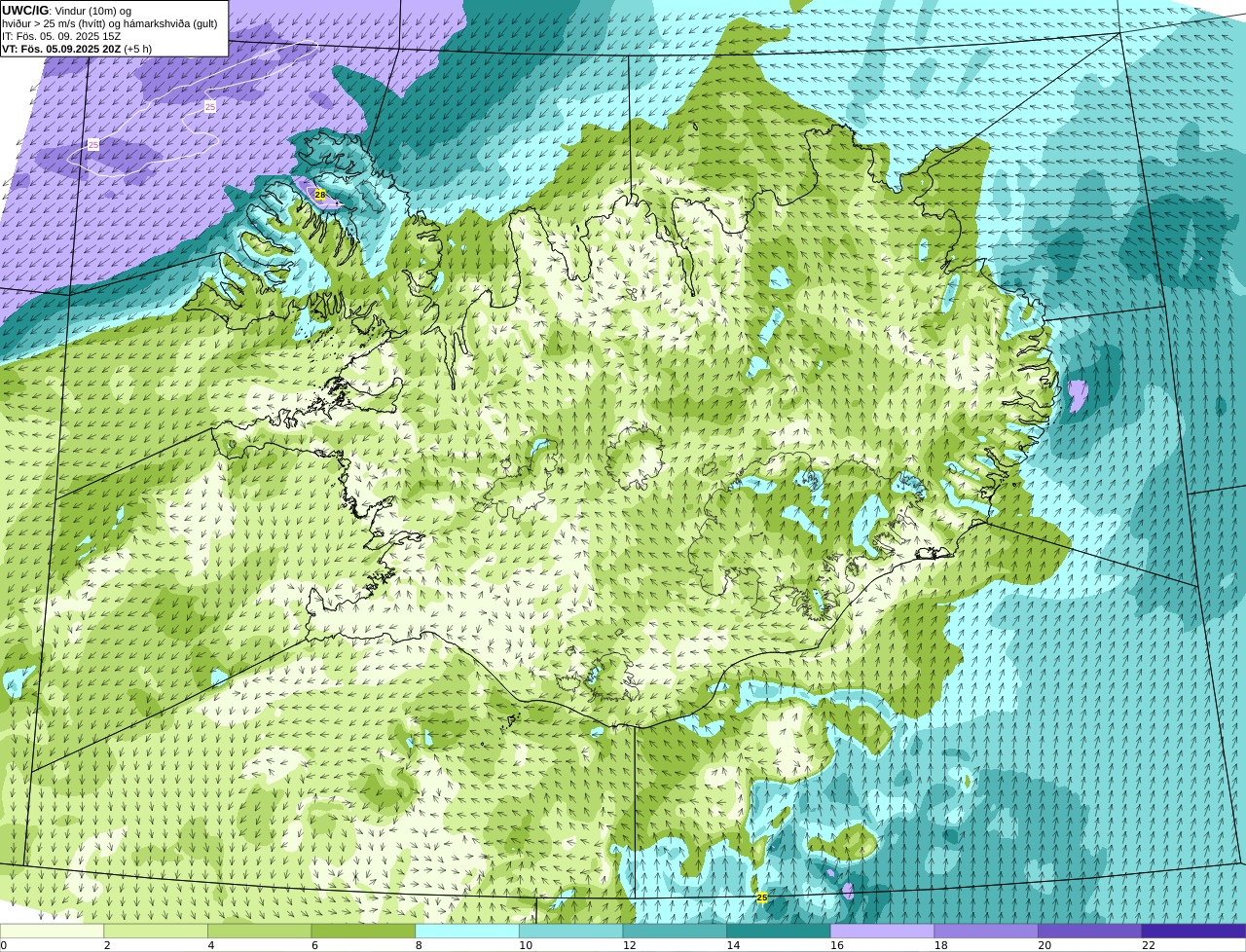Click the legend tick label '8'
Screen dimensions: 1246x952
[419, 945]
